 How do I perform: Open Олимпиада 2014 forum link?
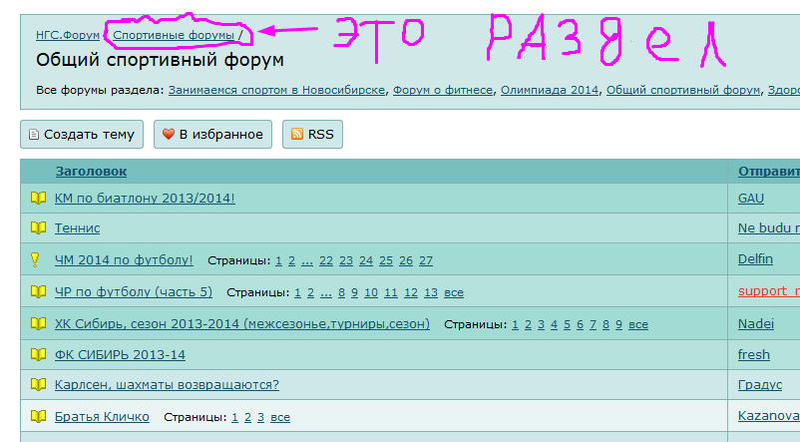pos(549,90)
